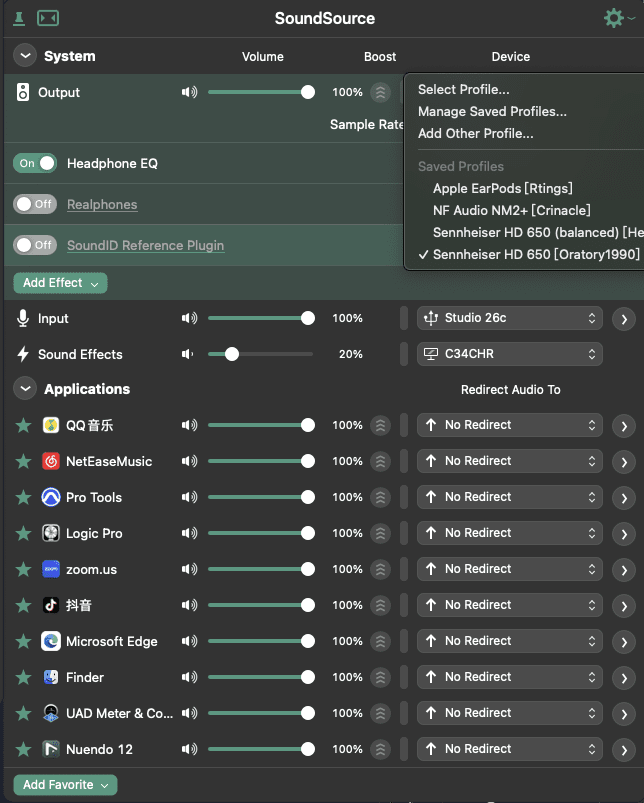Expand Input row details chevron

(624, 319)
